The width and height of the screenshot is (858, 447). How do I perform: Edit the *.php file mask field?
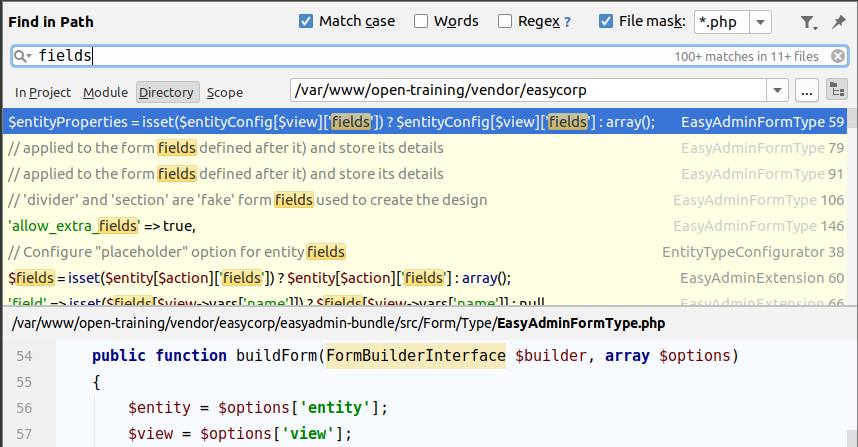721,22
